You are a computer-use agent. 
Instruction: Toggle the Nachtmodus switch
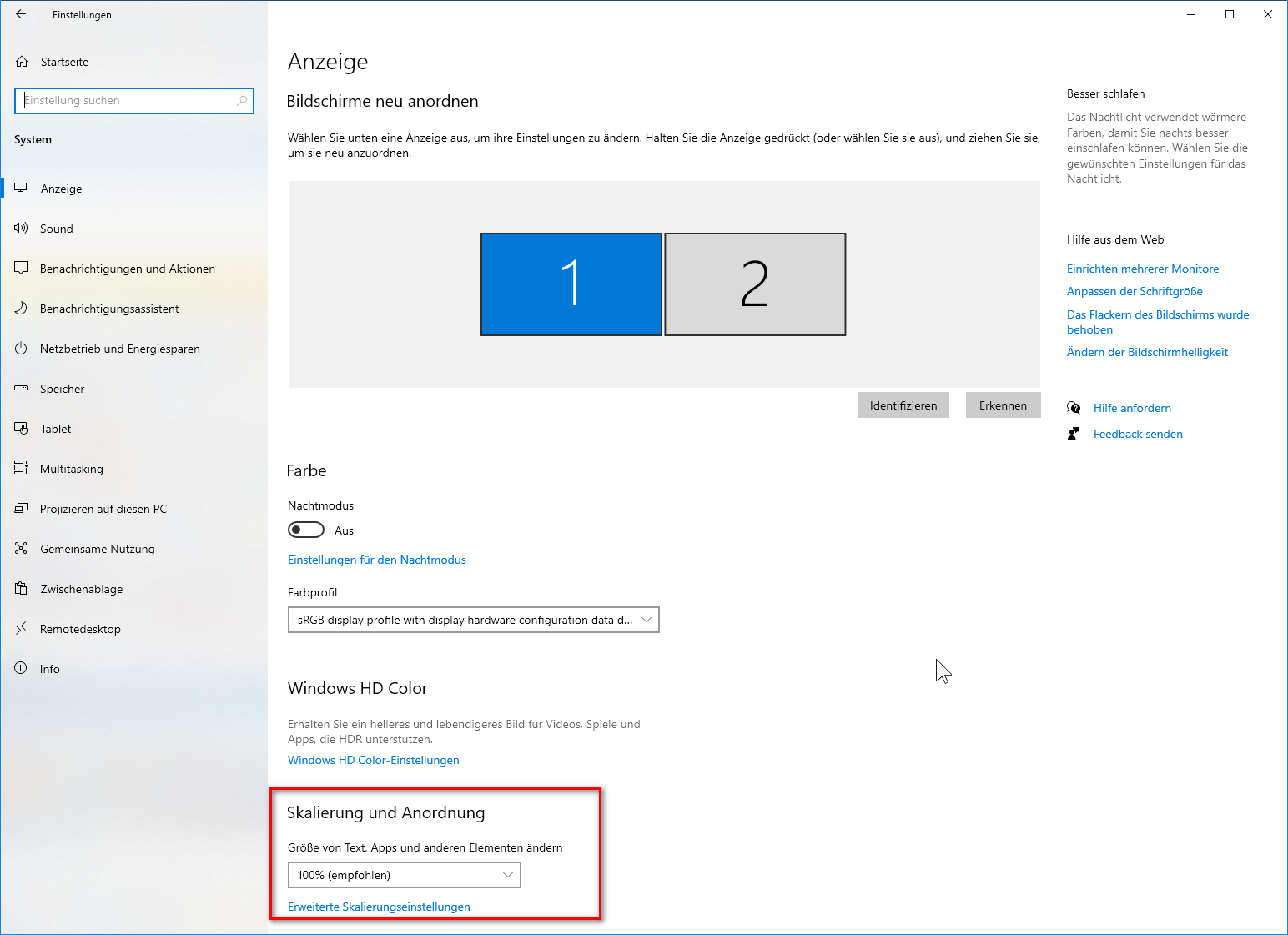(305, 530)
